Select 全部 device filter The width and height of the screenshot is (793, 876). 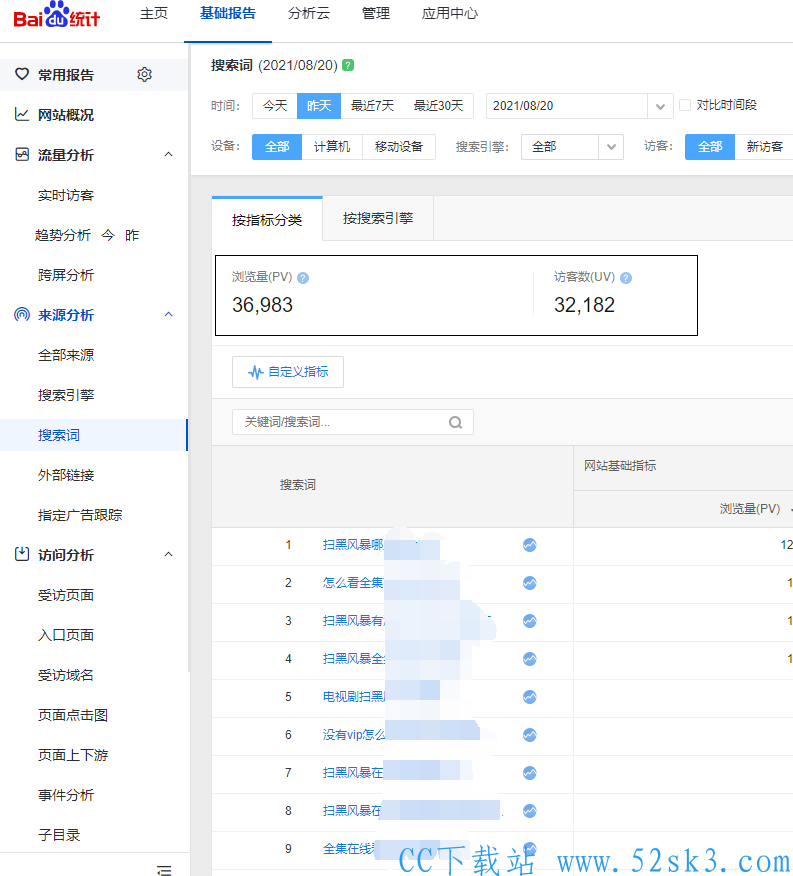coord(277,147)
